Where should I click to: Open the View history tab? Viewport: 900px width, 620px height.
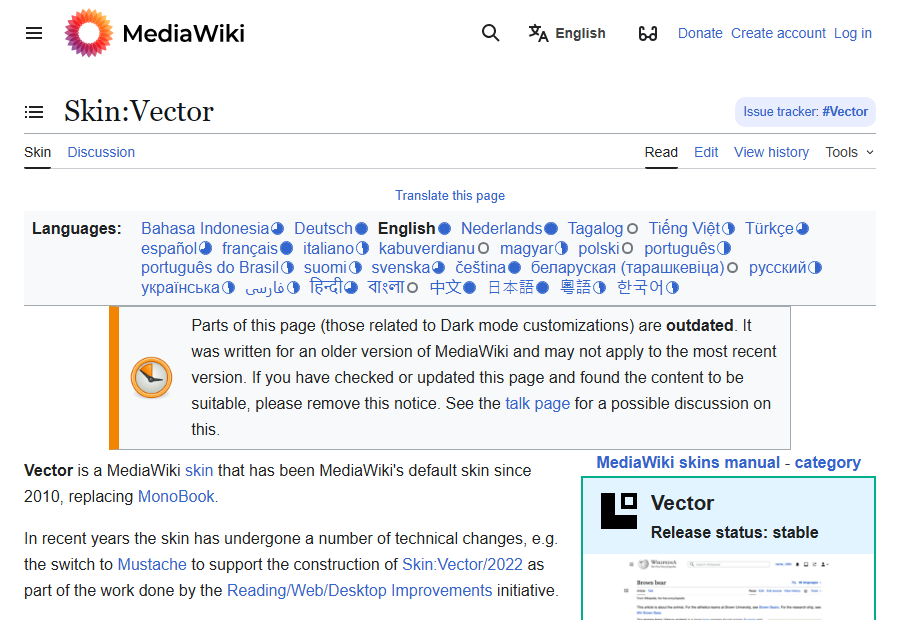(x=771, y=152)
